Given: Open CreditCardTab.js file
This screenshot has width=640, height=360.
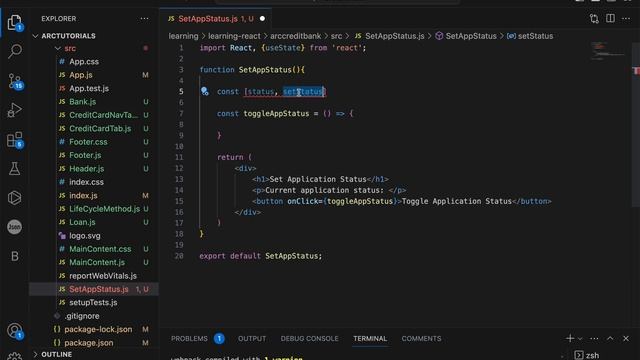Looking at the screenshot, I should [100, 129].
